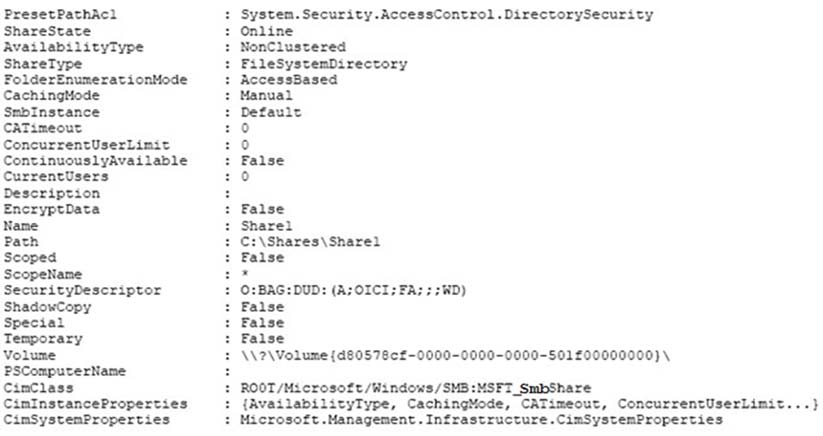Image resolution: width=823 pixels, height=436 pixels.
Task: Click the AccessBased folder enumeration value
Action: pos(289,80)
